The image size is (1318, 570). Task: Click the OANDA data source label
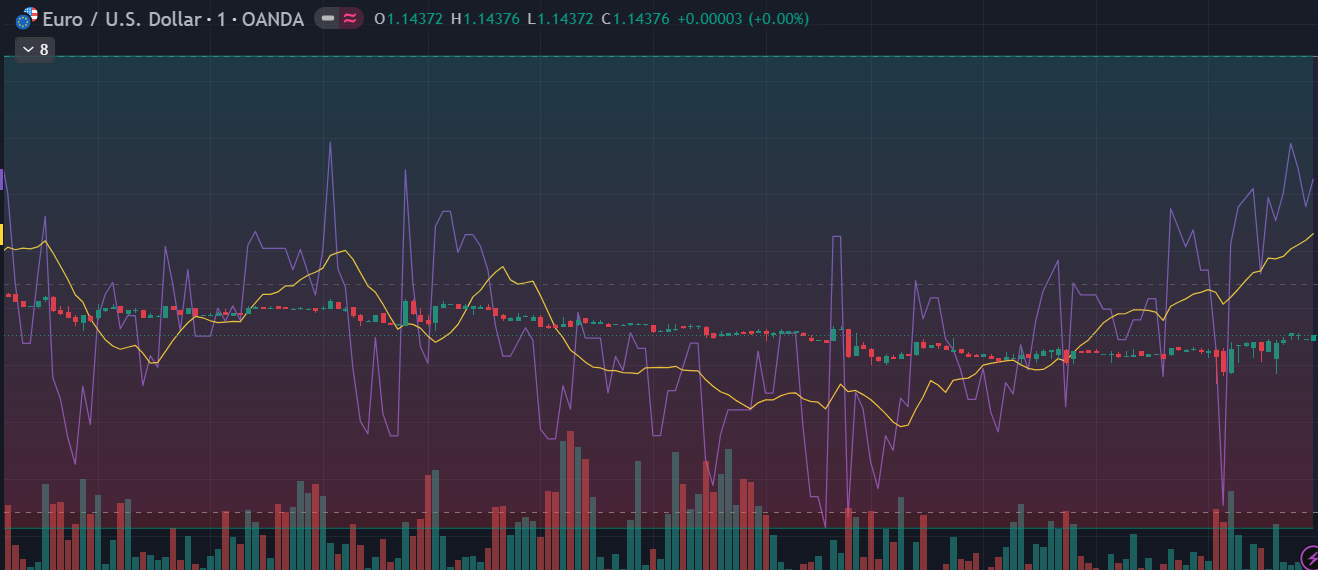[x=273, y=19]
